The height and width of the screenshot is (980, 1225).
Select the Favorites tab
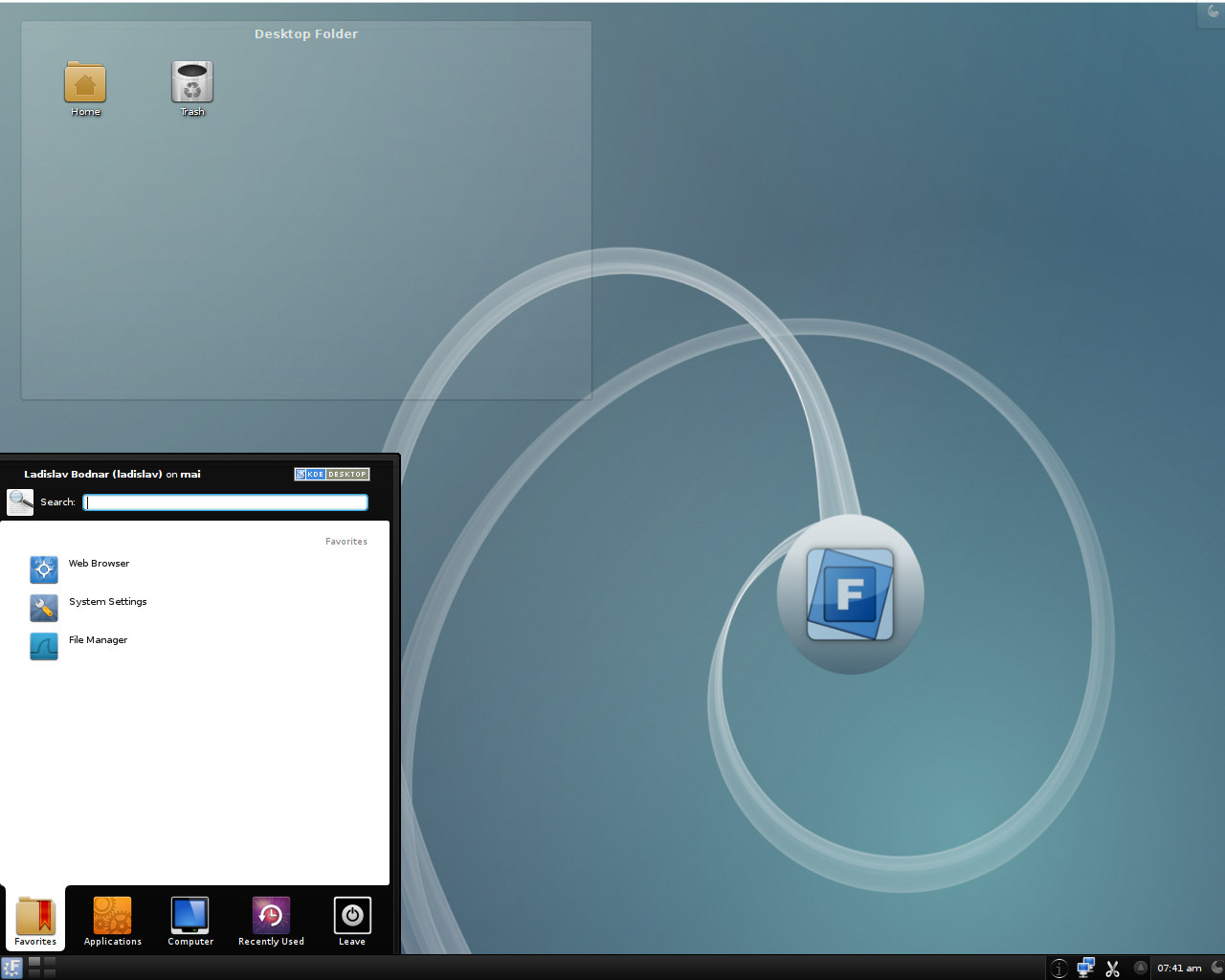point(35,921)
